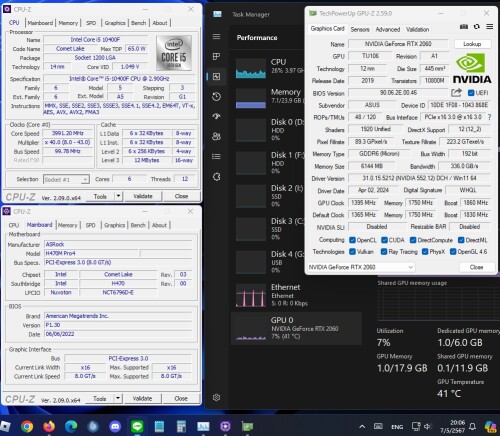Toggle DirectML checkbox in GPU-Z
500x436 pixels.
pos(461,240)
